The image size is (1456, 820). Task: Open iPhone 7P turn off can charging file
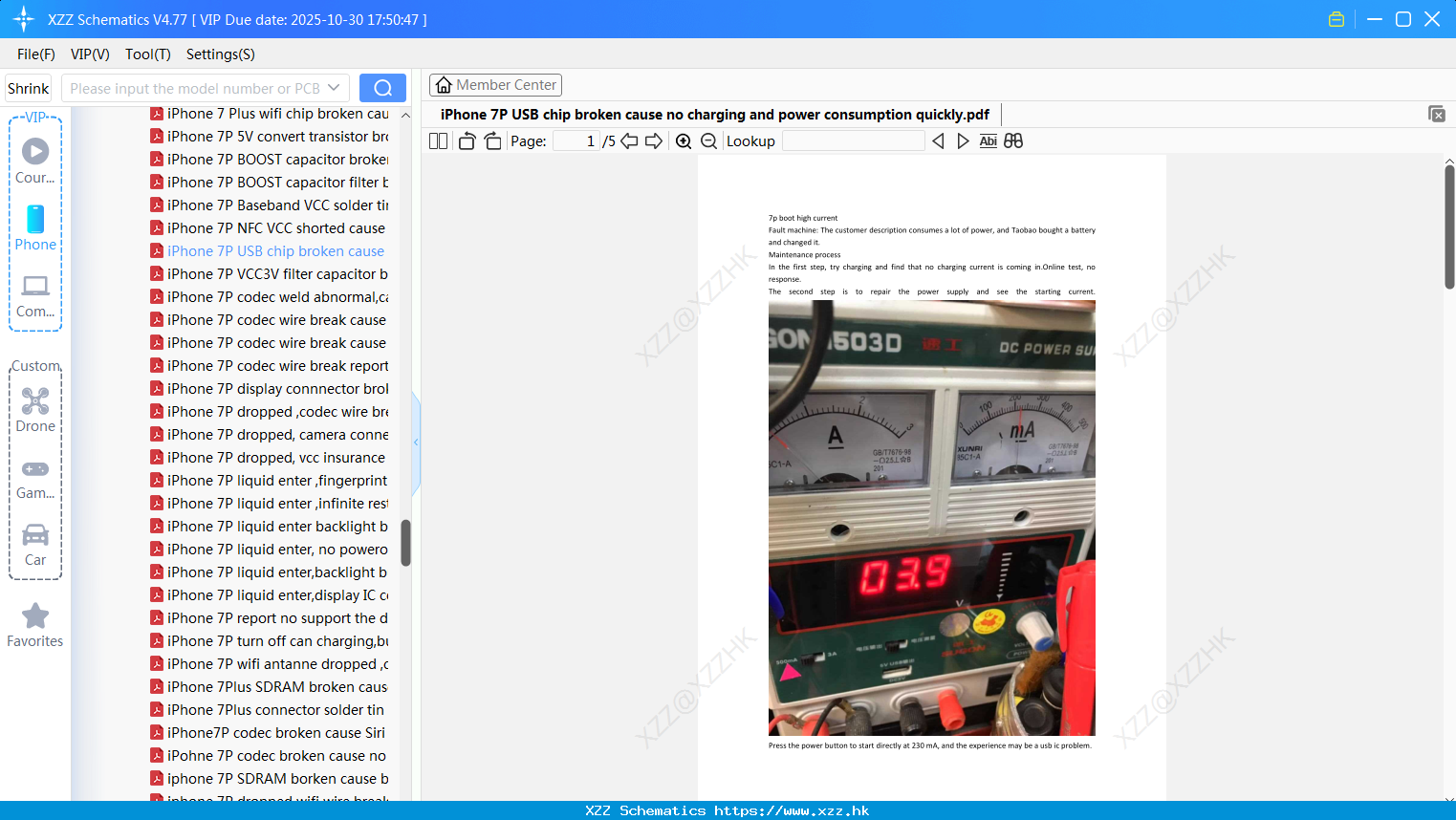[270, 641]
